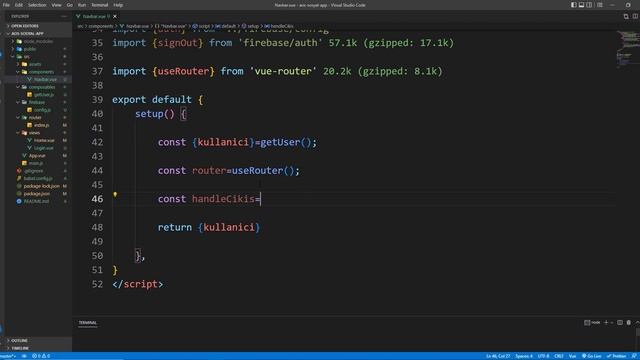The height and width of the screenshot is (360, 640).
Task: Expand the Outline section
Action: click(x=38, y=340)
